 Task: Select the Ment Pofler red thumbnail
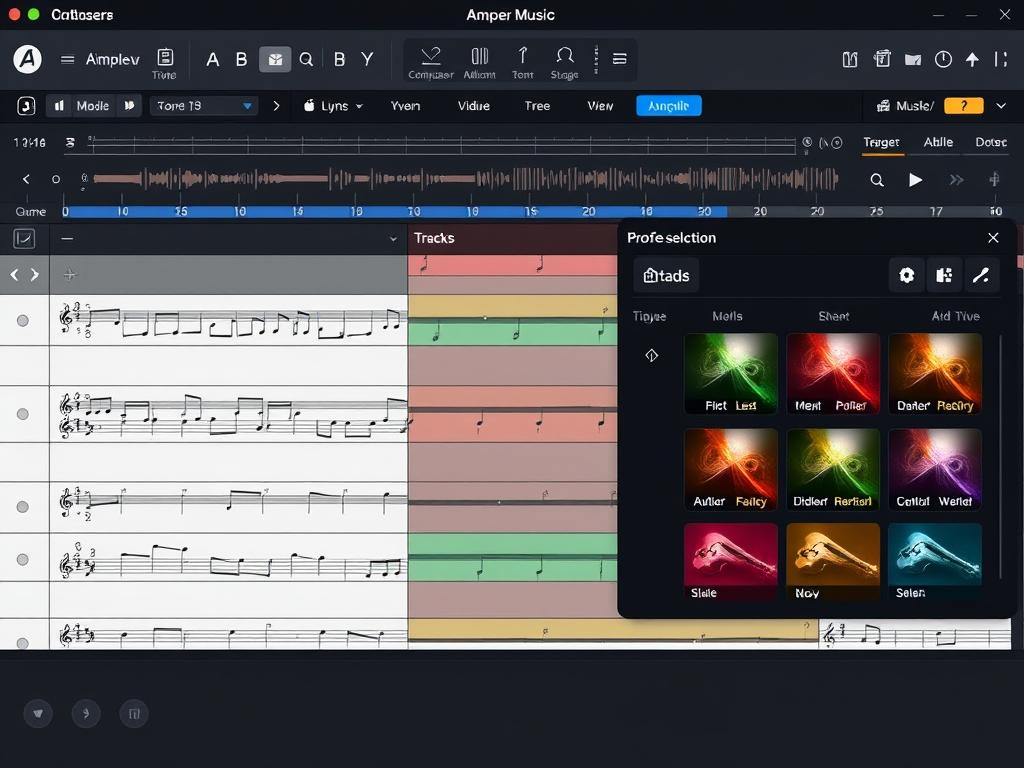tap(833, 374)
